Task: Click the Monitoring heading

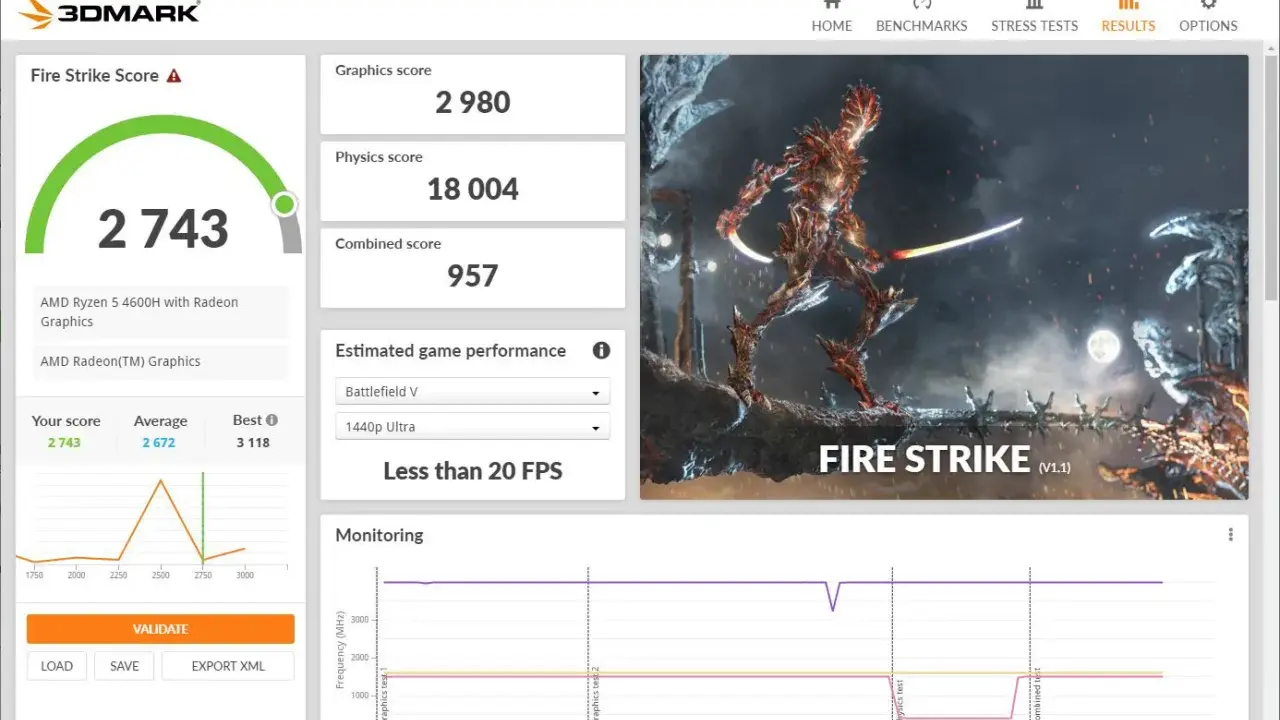Action: pyautogui.click(x=379, y=535)
